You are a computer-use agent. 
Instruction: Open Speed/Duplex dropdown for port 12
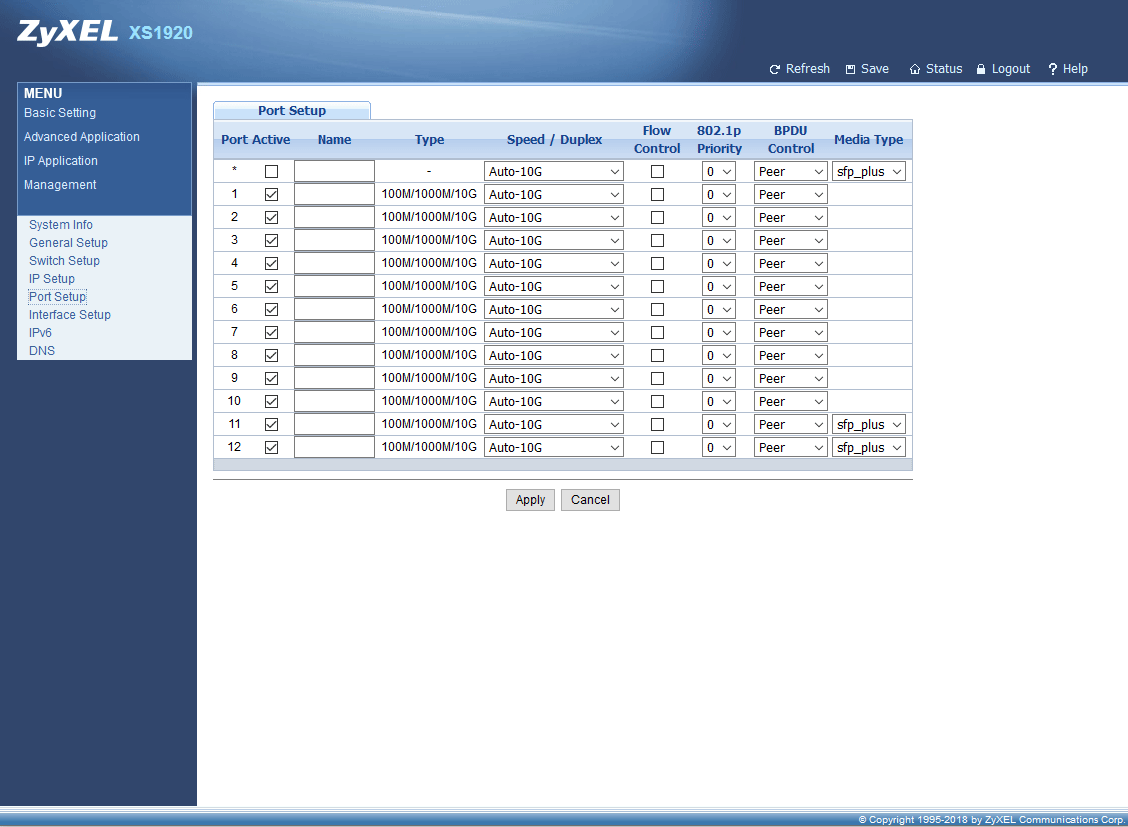[553, 448]
